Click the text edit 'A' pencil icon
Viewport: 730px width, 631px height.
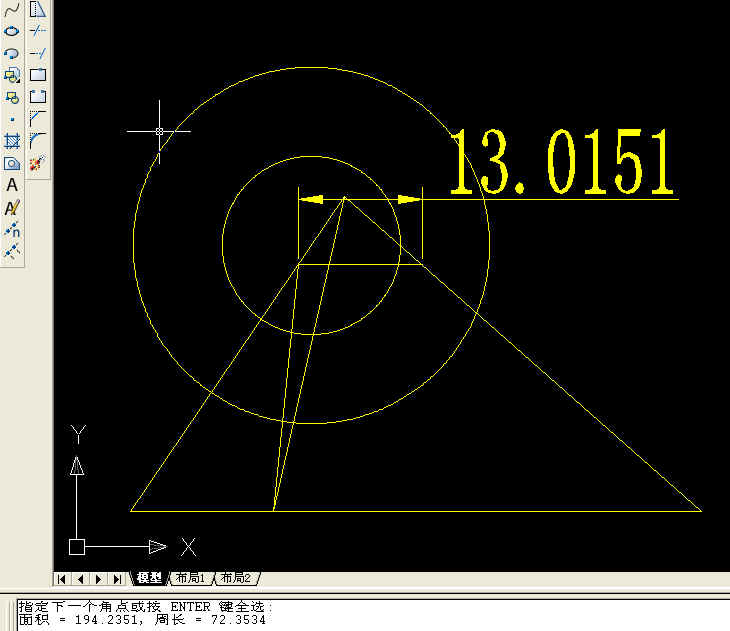[12, 208]
